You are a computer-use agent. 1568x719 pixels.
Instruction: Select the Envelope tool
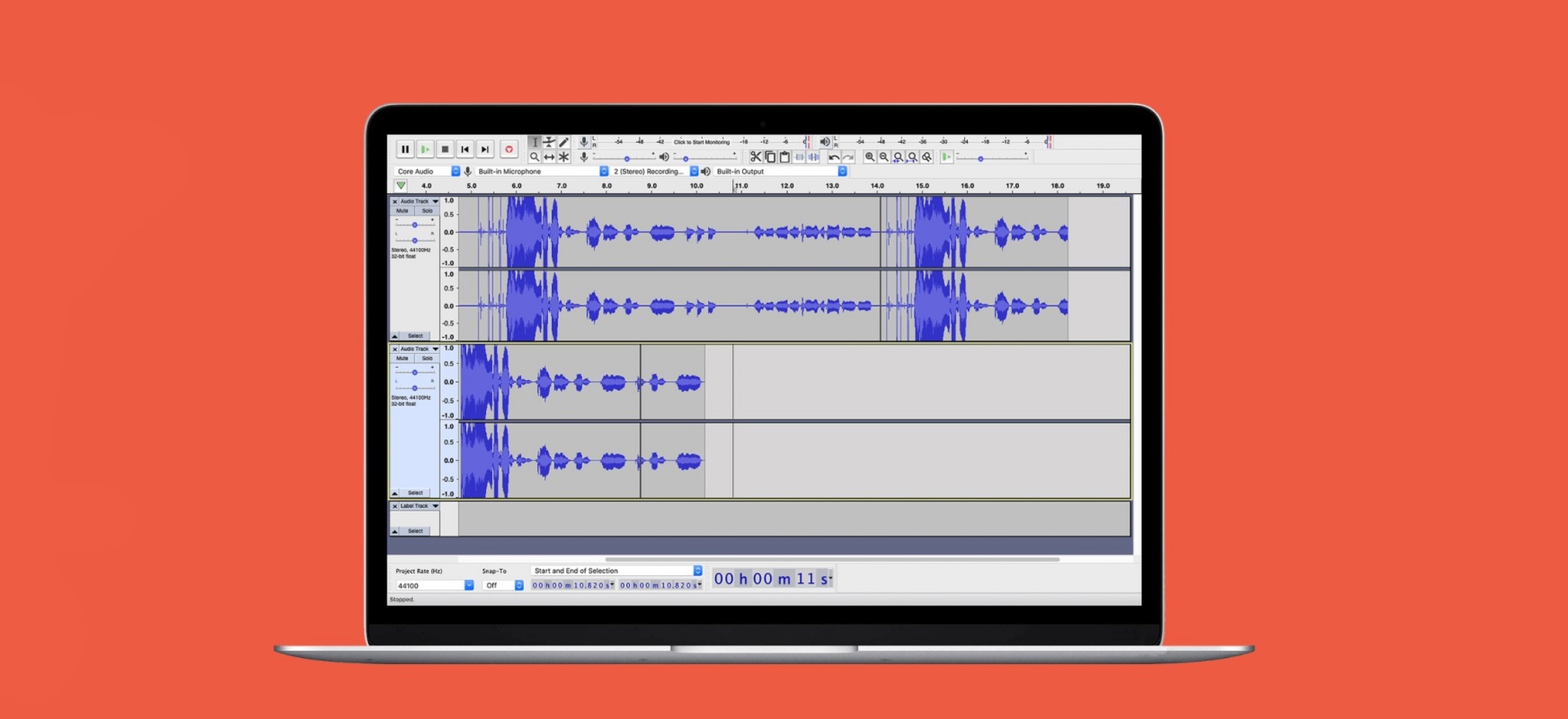point(549,142)
